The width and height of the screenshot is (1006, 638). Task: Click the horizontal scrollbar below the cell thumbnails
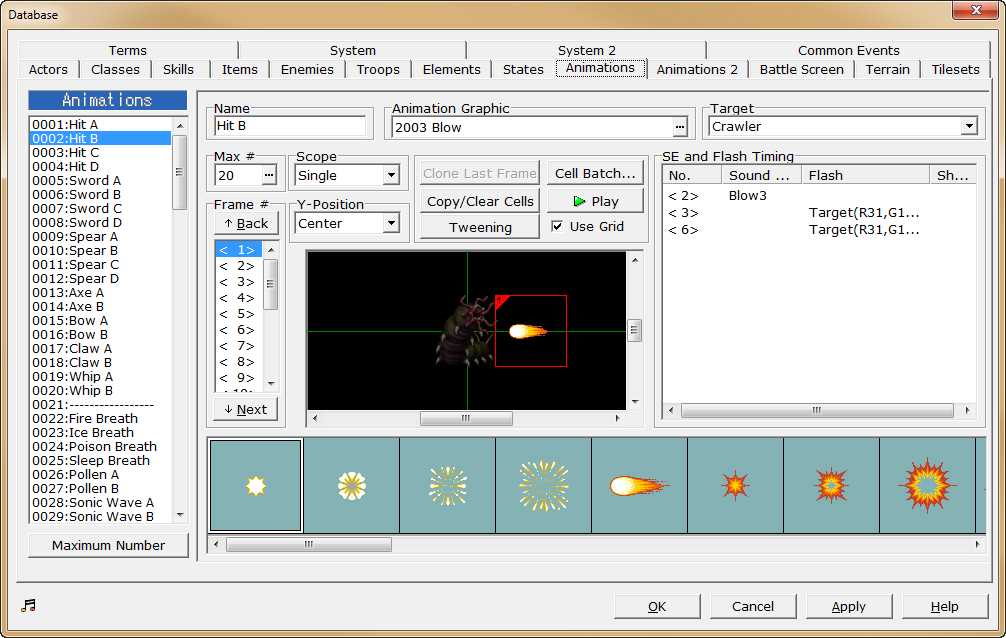click(308, 544)
